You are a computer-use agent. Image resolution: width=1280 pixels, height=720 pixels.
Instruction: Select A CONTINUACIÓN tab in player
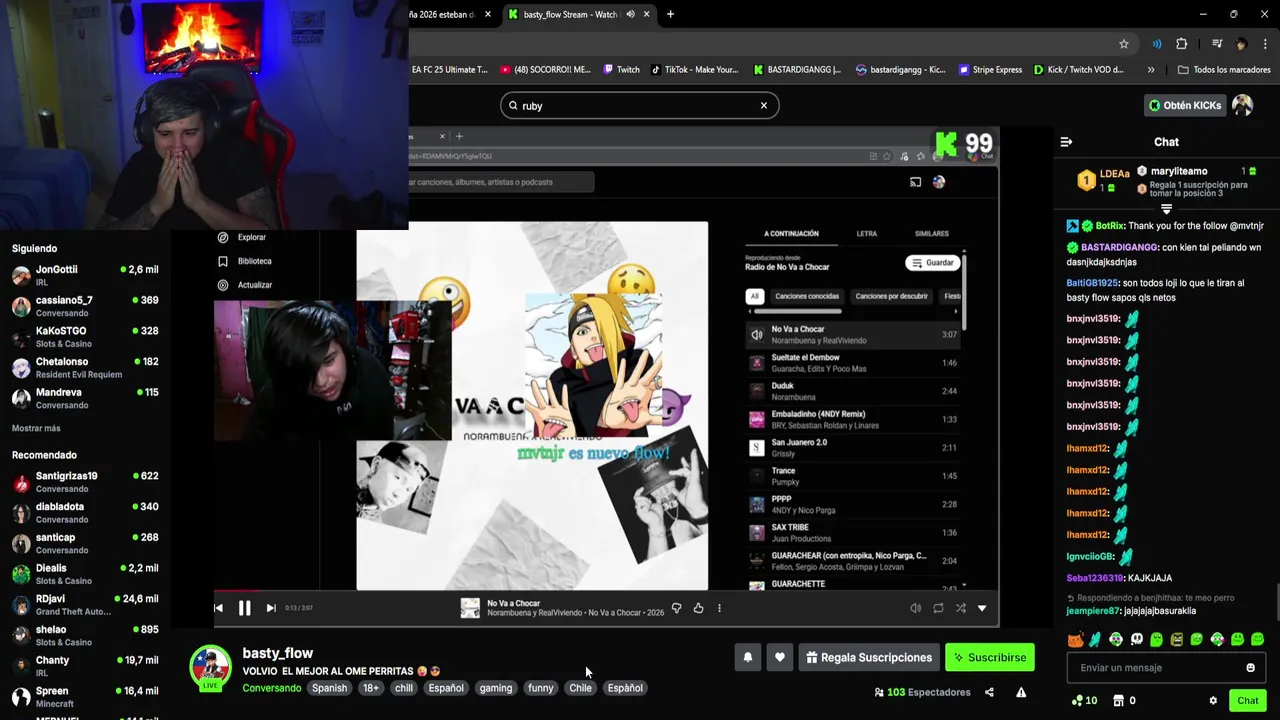click(791, 234)
